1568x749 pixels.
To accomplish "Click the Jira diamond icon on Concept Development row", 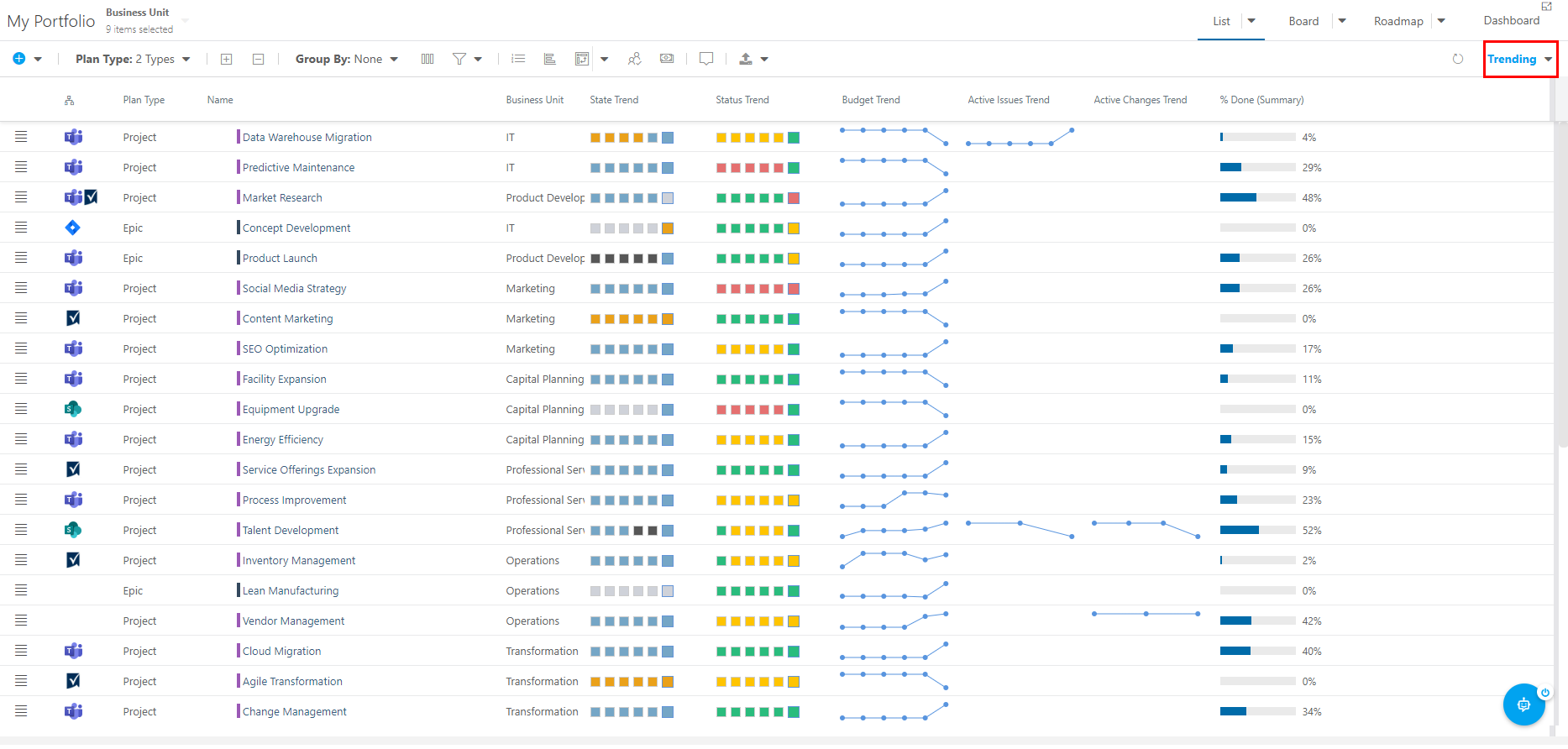I will tap(73, 228).
